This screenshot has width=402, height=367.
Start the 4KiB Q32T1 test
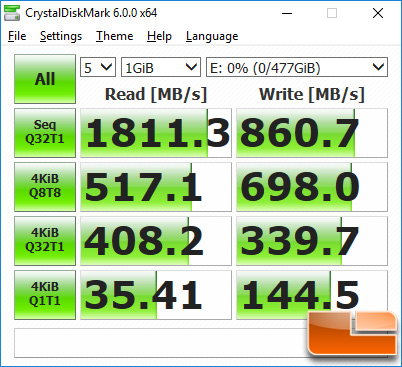45,241
